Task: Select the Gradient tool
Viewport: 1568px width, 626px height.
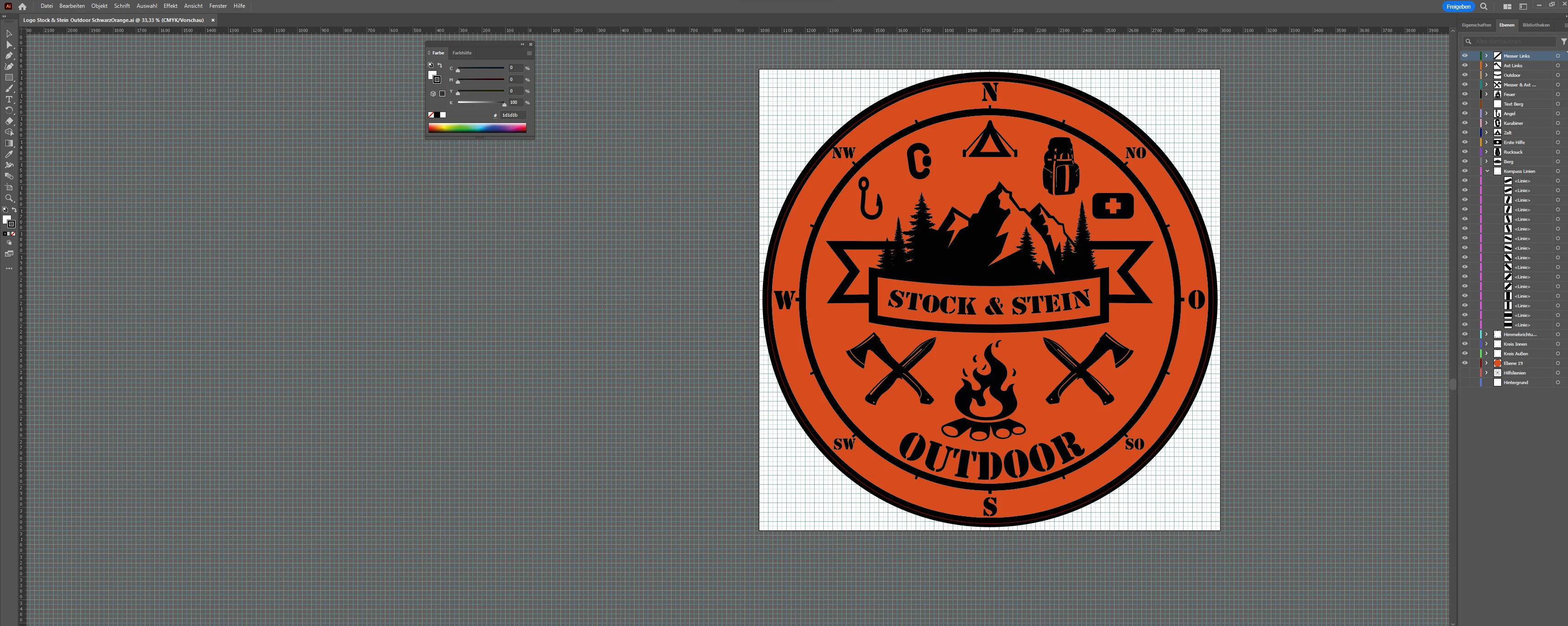Action: [x=9, y=143]
